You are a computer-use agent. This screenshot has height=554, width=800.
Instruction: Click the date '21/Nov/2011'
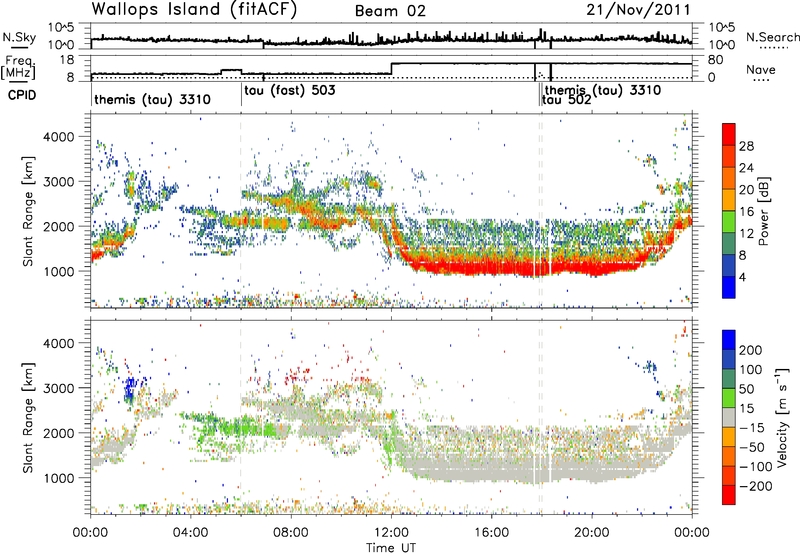[638, 10]
